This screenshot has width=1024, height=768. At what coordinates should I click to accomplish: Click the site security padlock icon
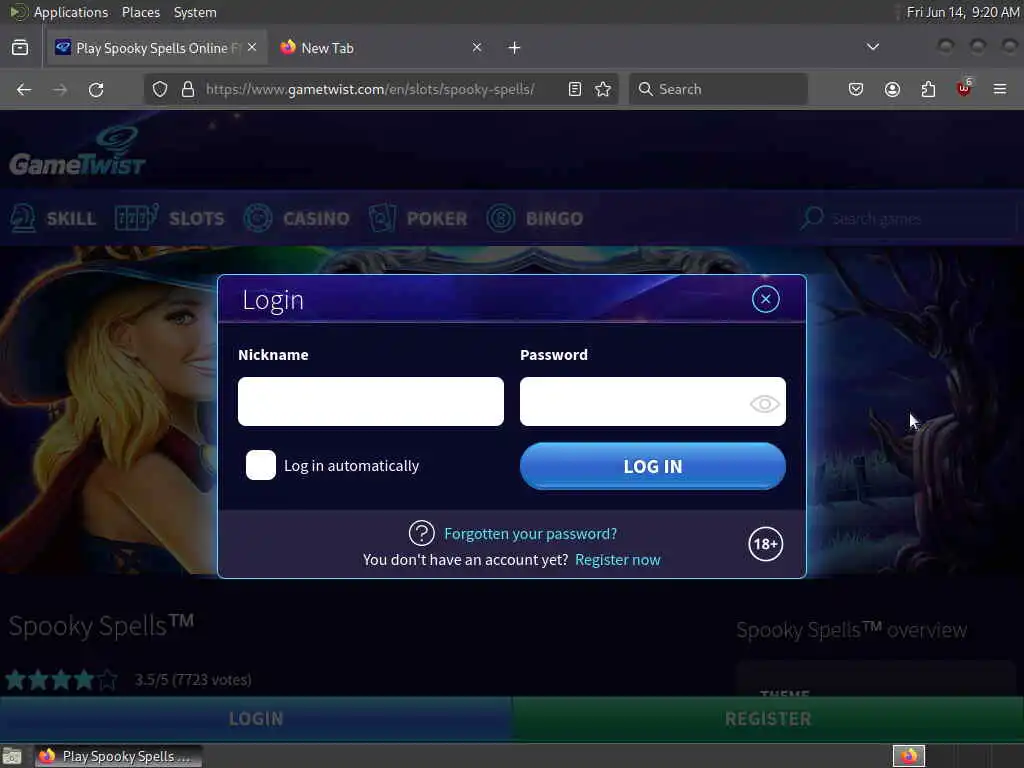[188, 89]
